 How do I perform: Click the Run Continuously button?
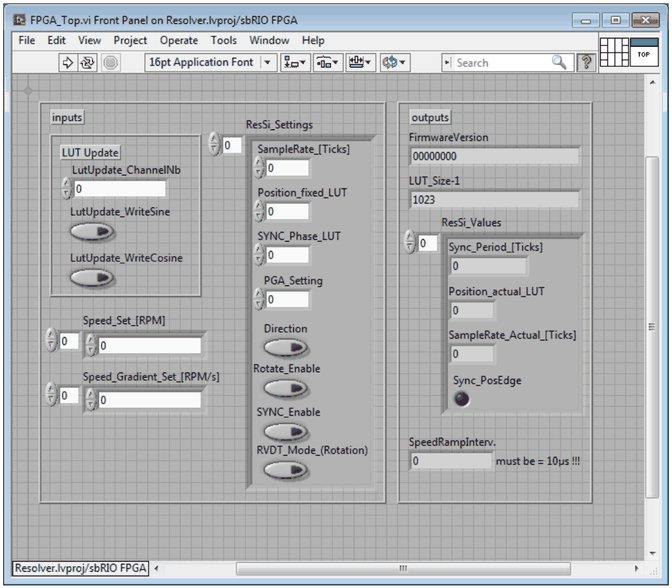pyautogui.click(x=87, y=63)
